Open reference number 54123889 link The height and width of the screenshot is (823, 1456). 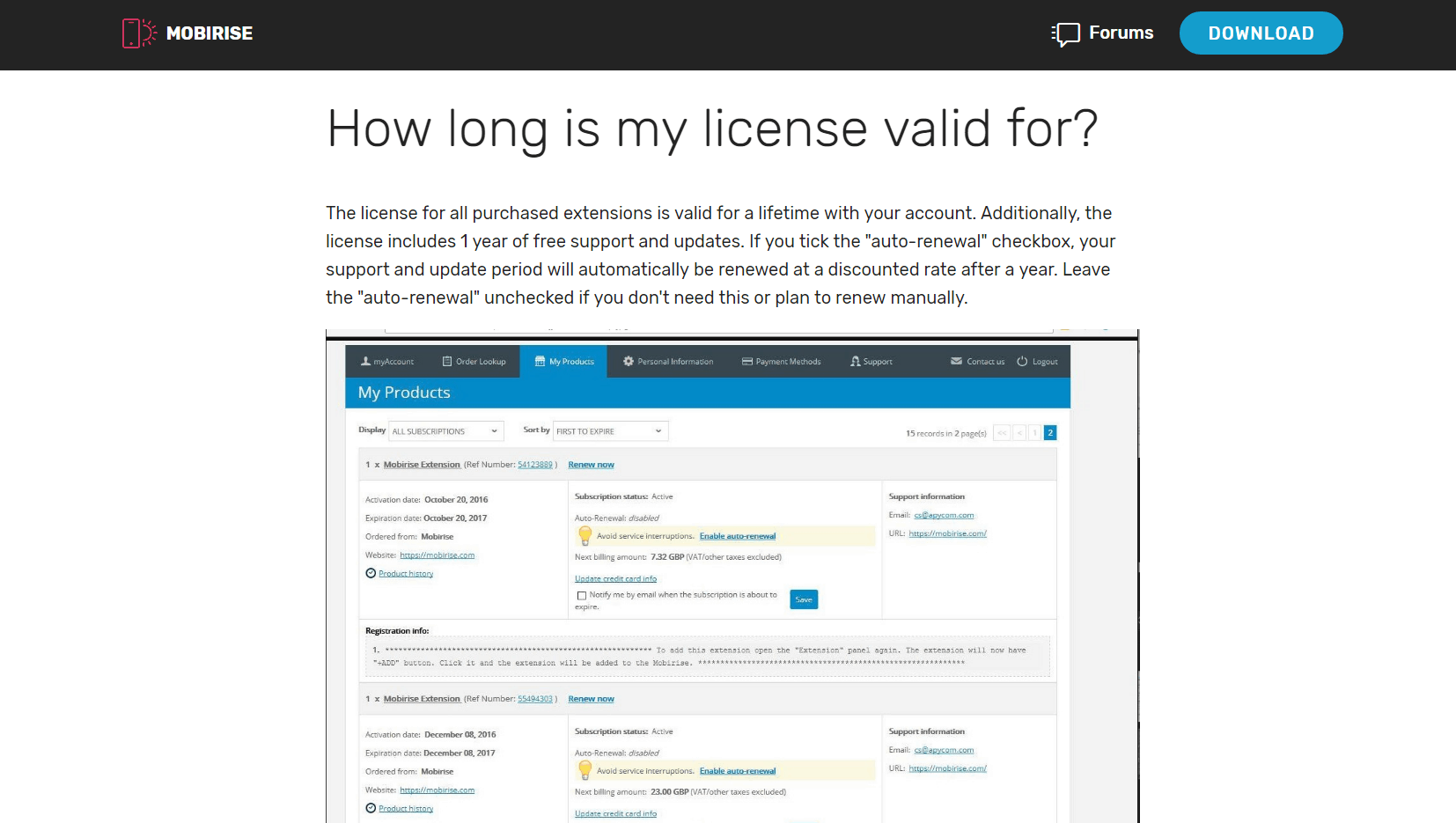(535, 465)
